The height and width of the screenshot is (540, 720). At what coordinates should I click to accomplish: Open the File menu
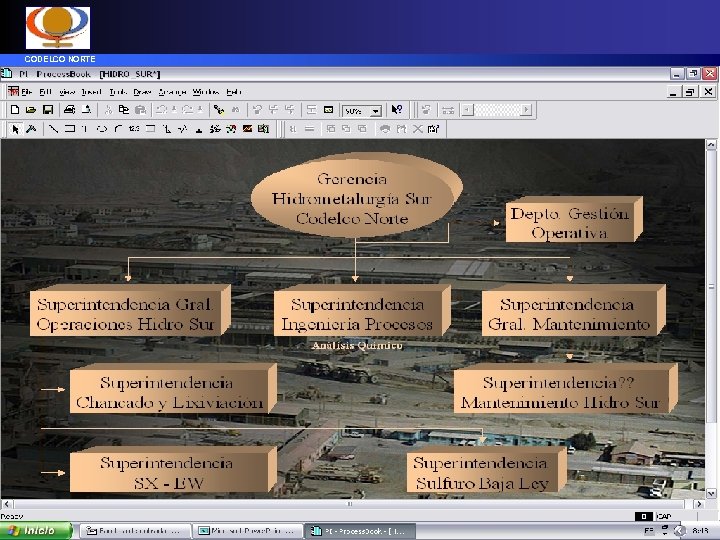pos(27,92)
